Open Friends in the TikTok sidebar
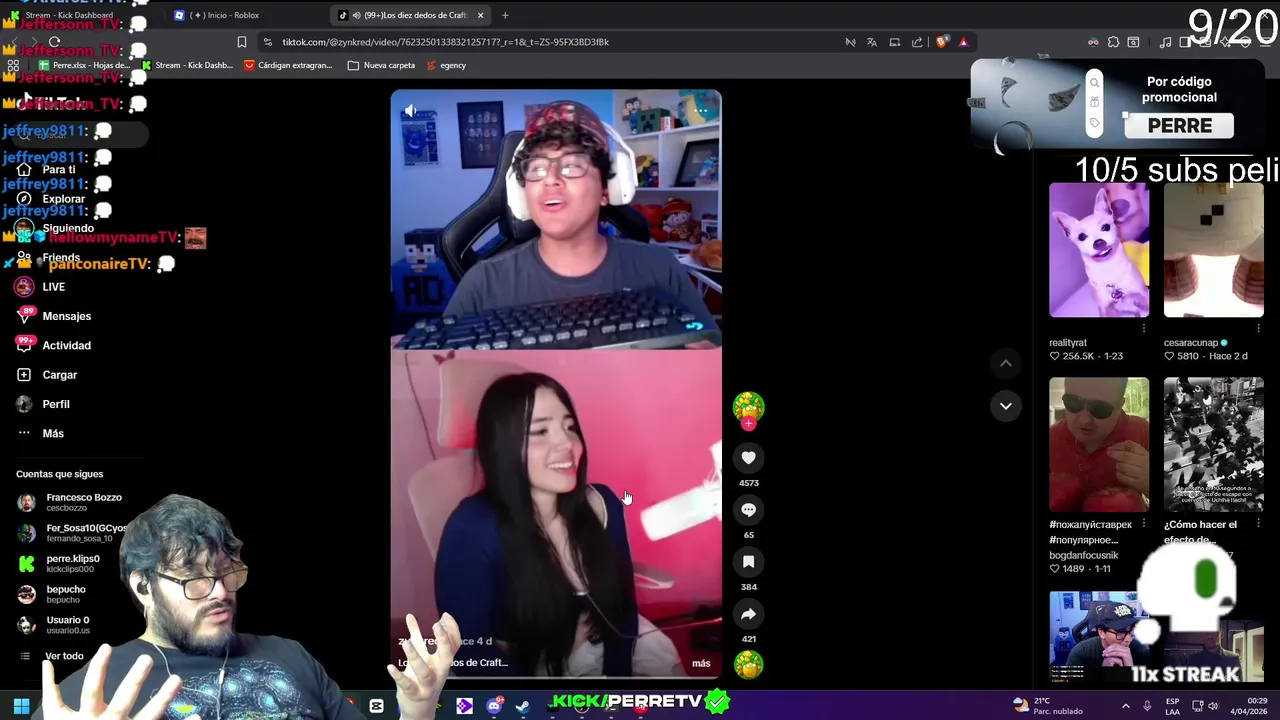The width and height of the screenshot is (1280, 720). click(x=61, y=257)
